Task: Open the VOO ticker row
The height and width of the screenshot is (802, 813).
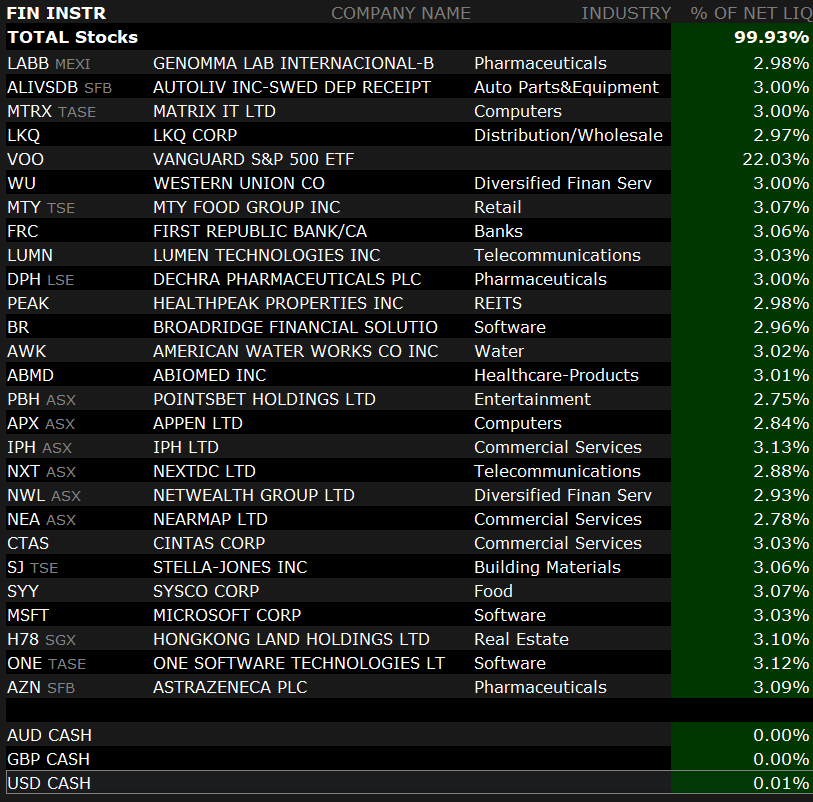Action: click(409, 159)
